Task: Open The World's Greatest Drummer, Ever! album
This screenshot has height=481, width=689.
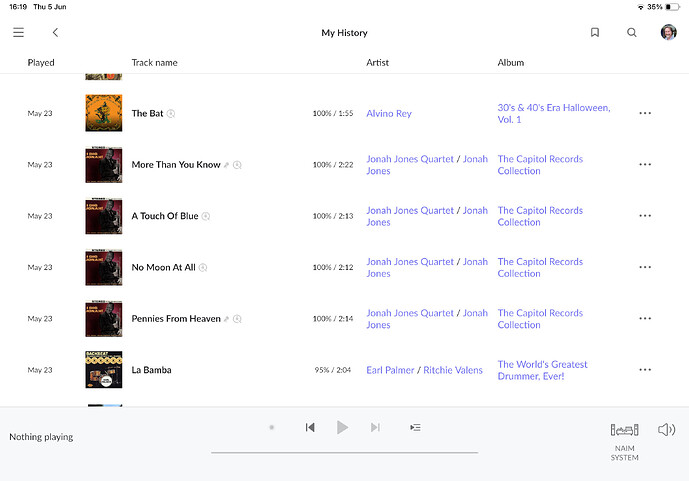Action: pos(542,370)
